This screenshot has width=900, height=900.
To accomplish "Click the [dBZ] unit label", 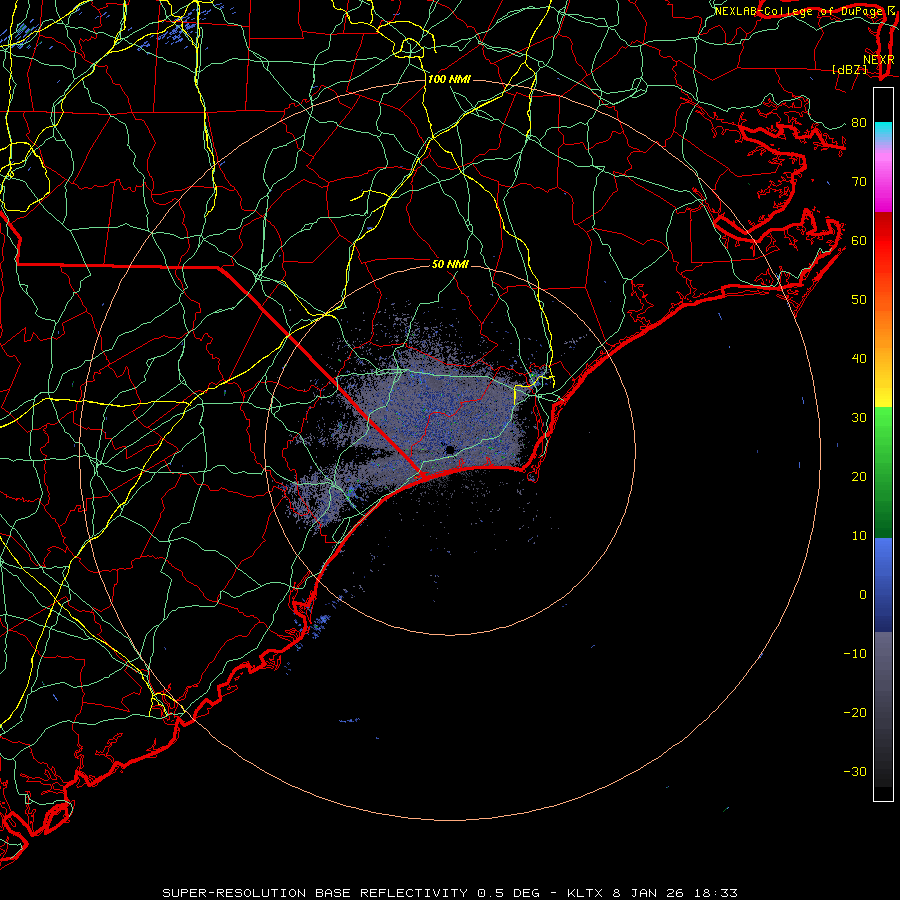I will tap(849, 70).
